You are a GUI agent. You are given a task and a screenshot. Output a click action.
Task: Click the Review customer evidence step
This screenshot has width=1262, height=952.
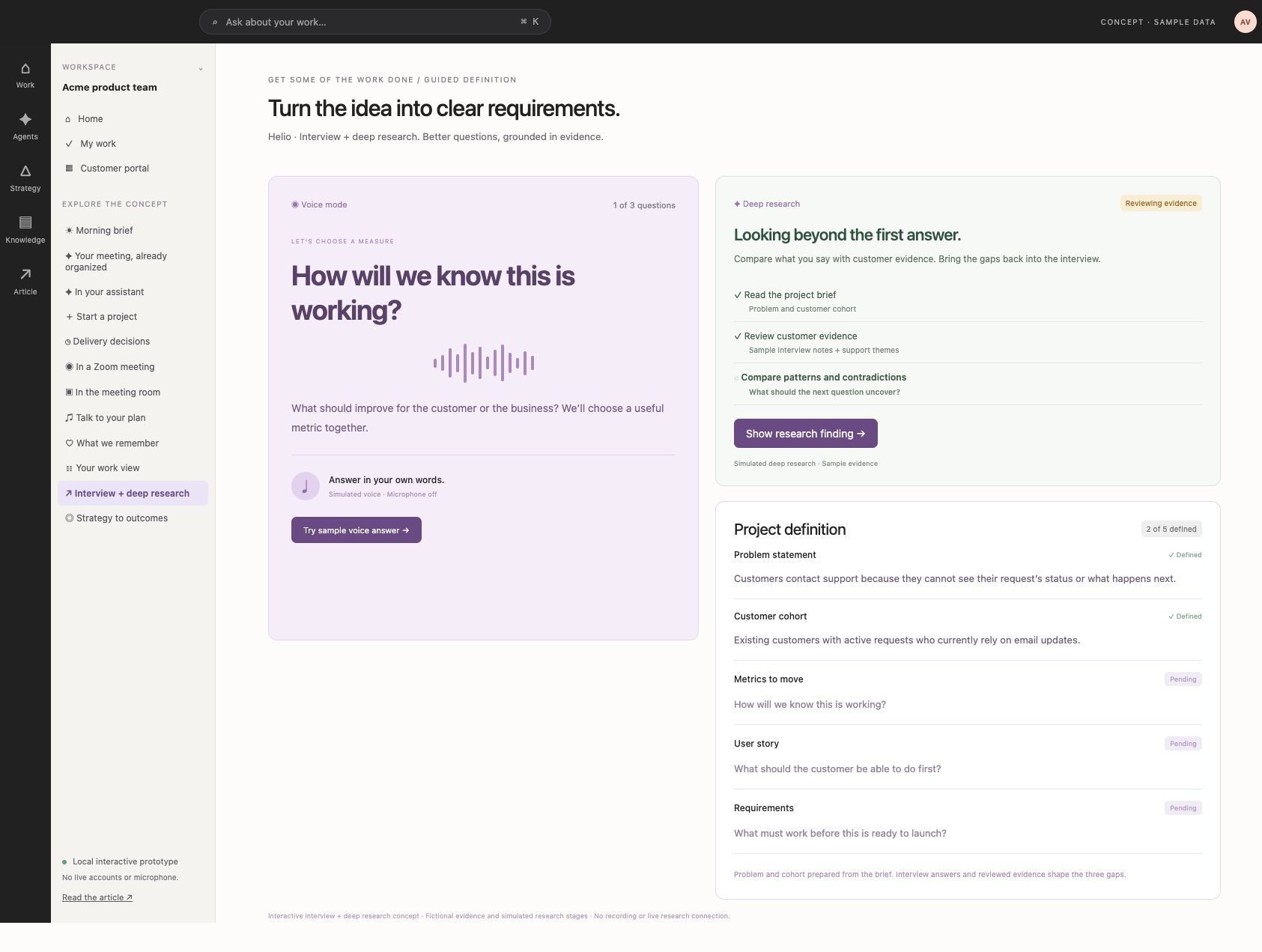tap(968, 342)
